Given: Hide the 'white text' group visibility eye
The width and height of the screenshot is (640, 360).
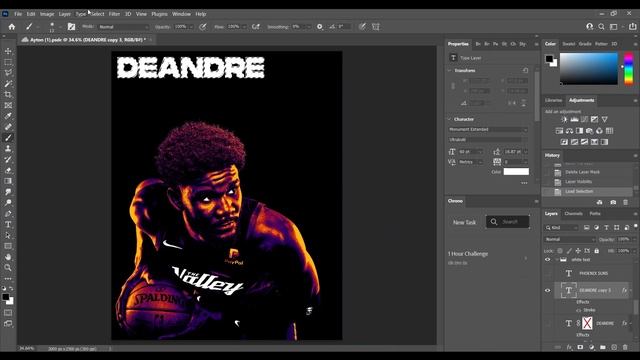Looking at the screenshot, I should [x=548, y=260].
